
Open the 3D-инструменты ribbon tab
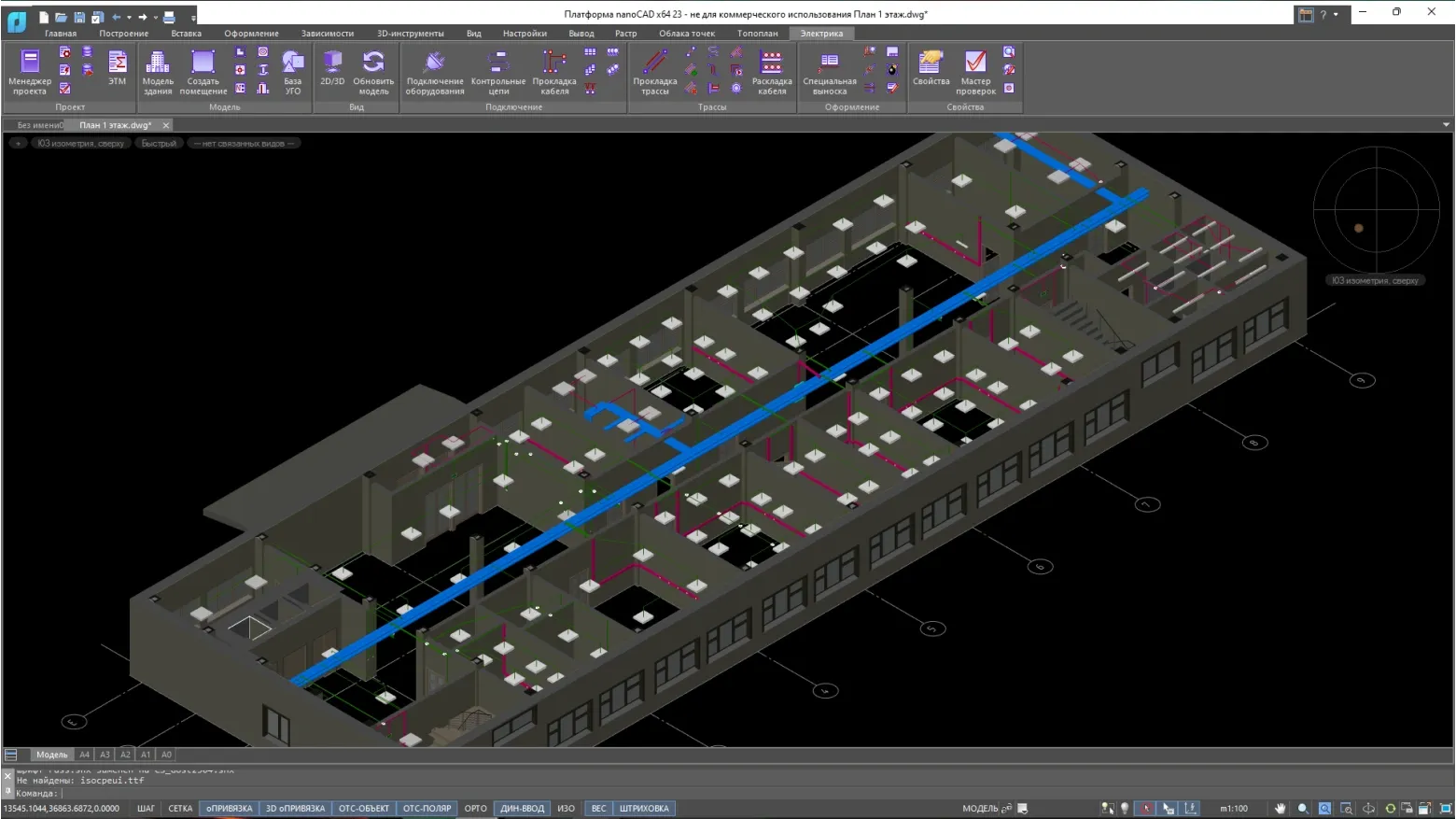[x=410, y=34]
